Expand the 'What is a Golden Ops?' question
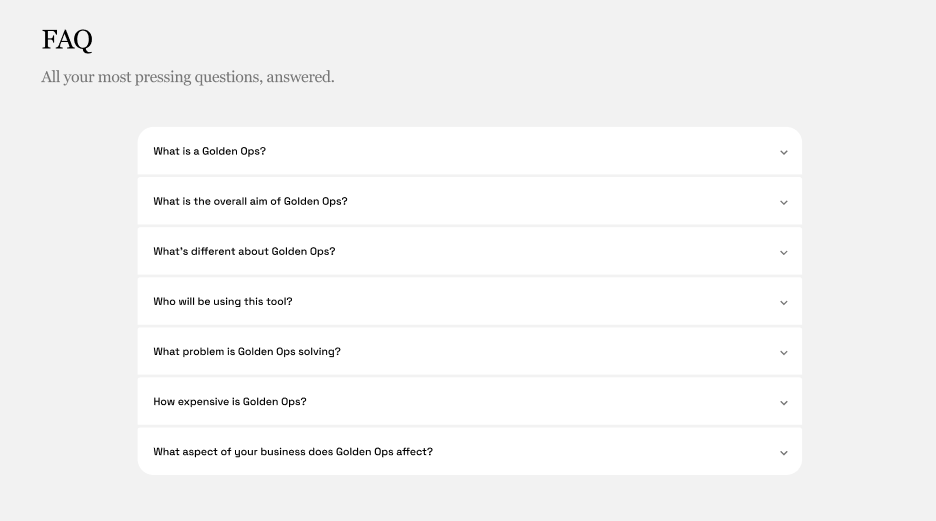 210,152
